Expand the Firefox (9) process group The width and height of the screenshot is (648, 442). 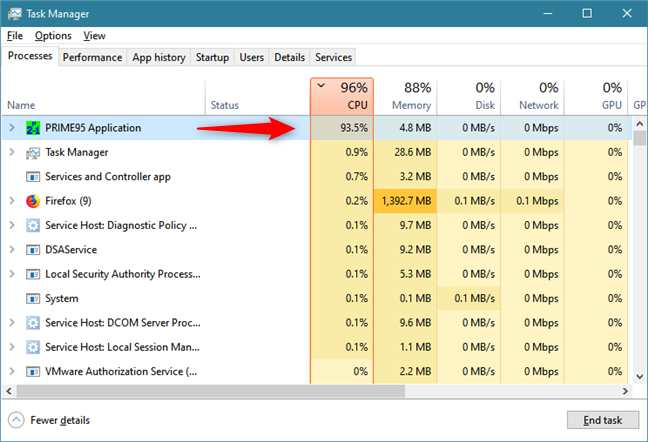[12, 201]
